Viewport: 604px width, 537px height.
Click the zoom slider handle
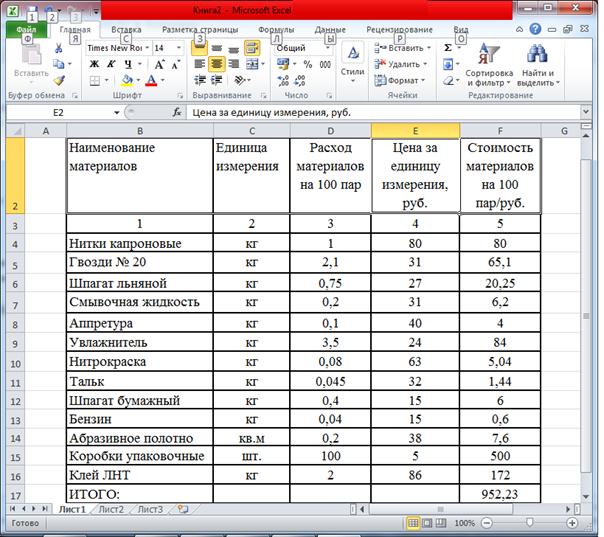[x=530, y=523]
